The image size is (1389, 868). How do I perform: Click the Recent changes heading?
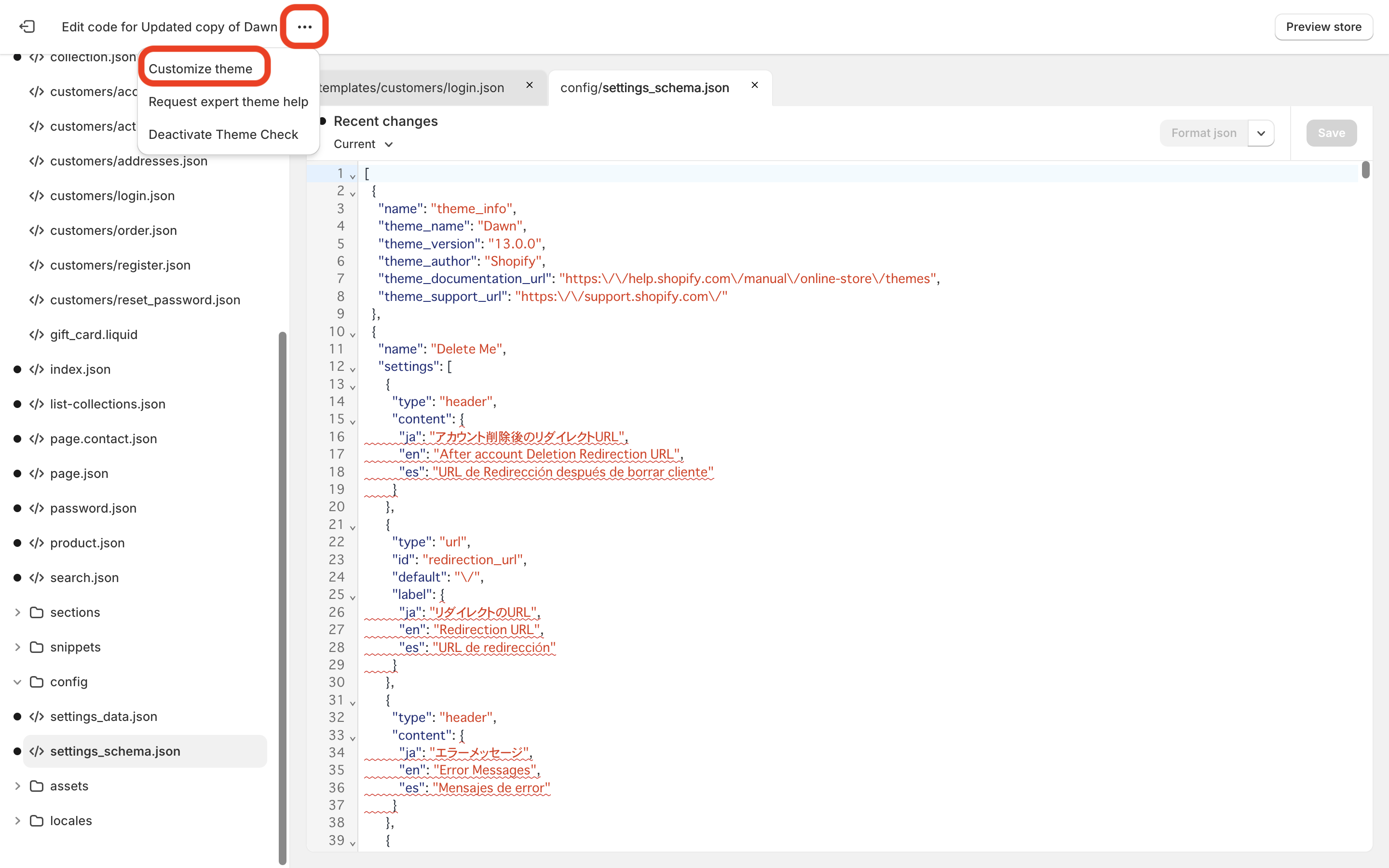(x=385, y=121)
